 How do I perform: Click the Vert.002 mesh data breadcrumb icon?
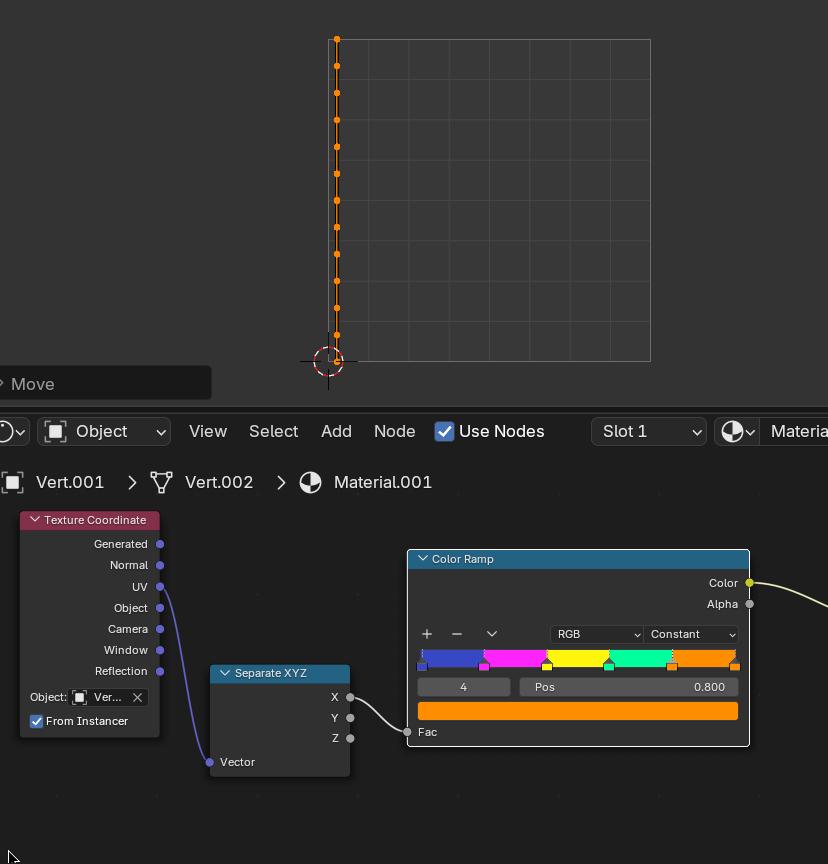pos(161,482)
